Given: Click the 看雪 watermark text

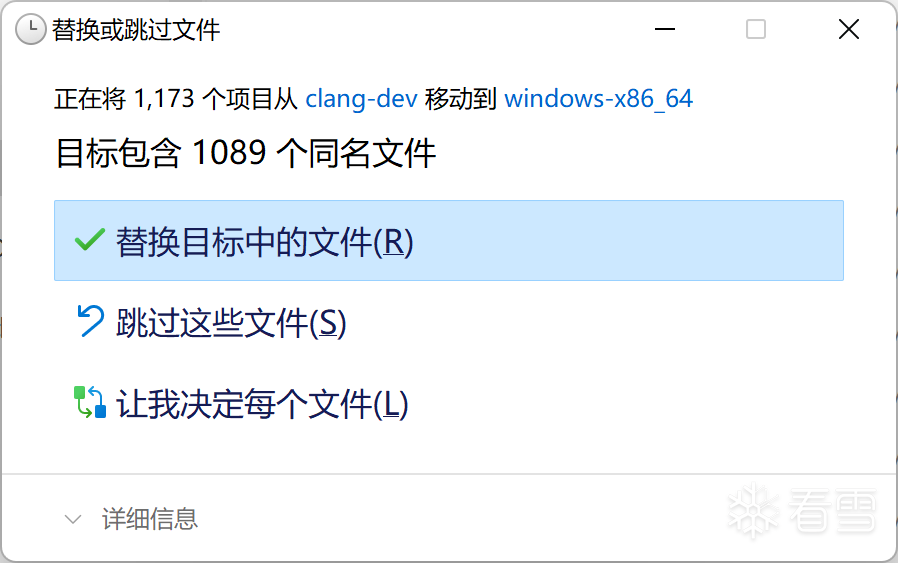Looking at the screenshot, I should coord(832,510).
